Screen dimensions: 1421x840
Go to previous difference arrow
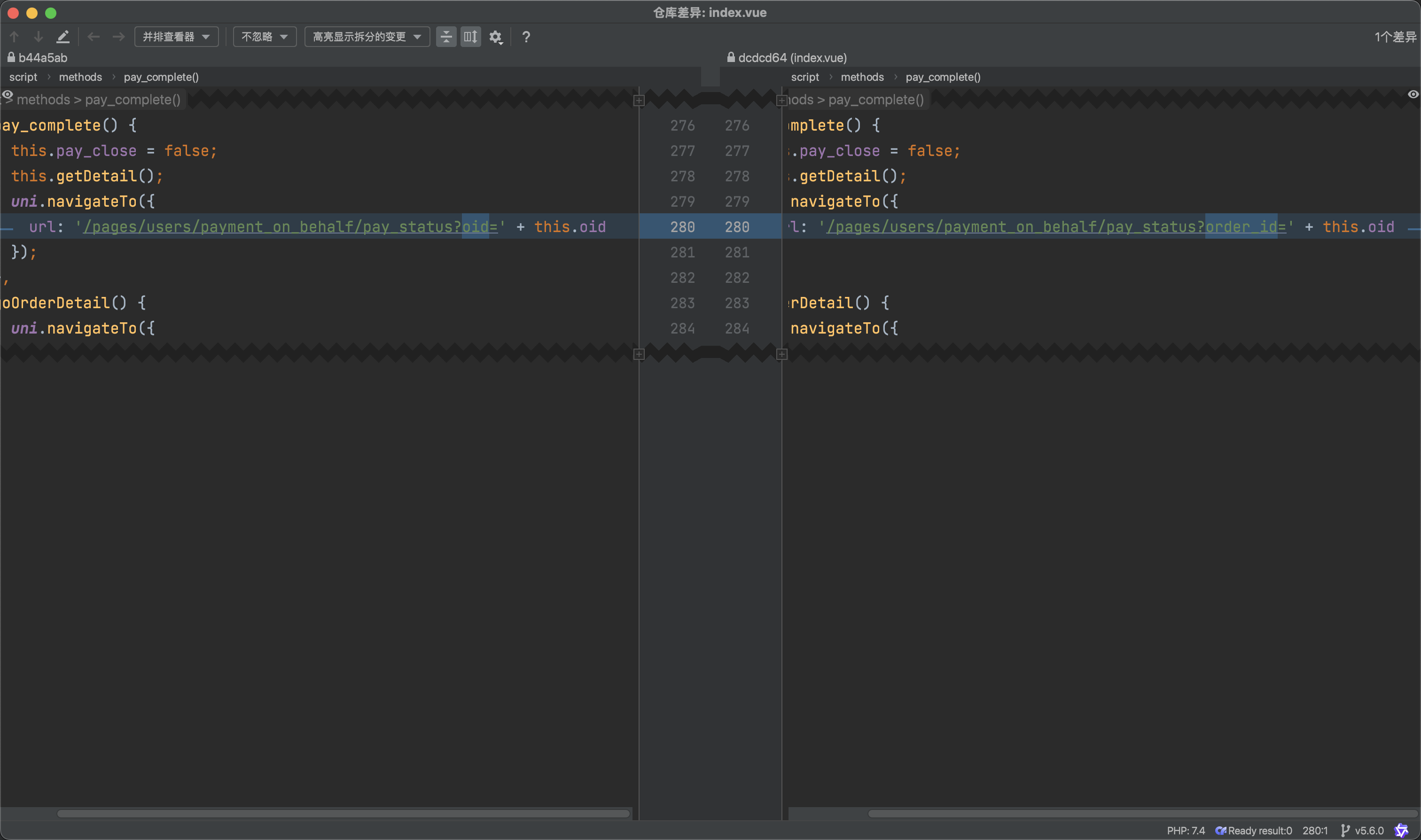14,37
